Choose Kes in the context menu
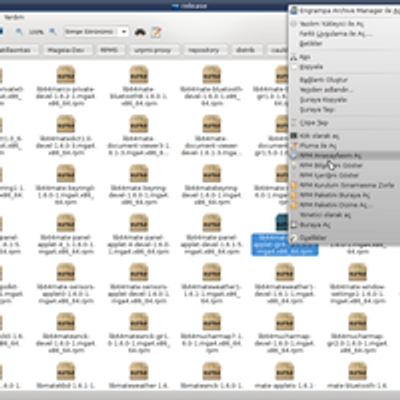Screen dimensions: 400x400 click(x=345, y=57)
